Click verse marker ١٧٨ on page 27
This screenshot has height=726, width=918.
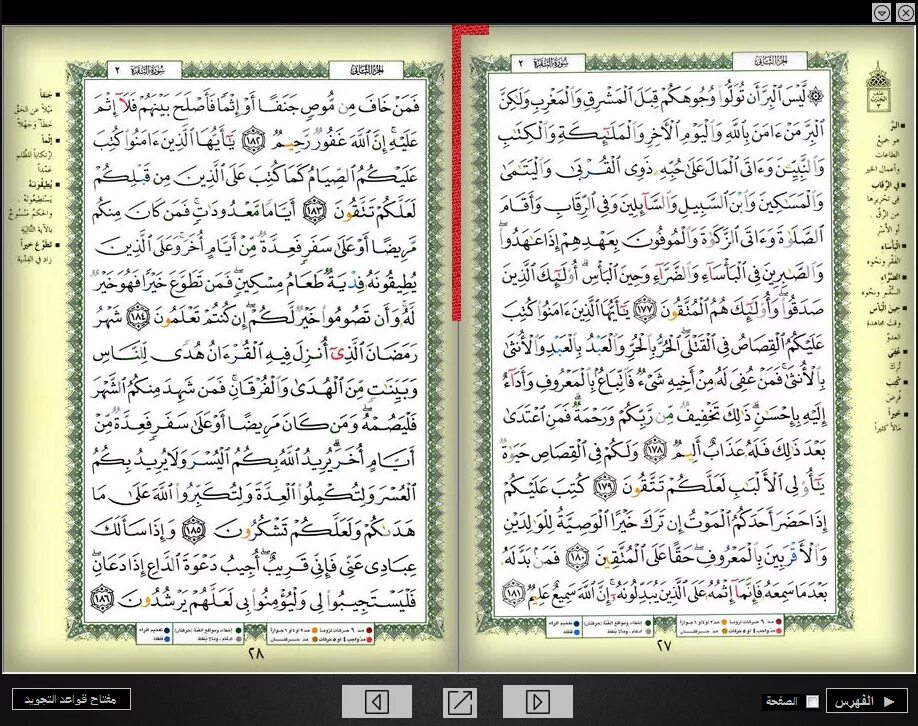pyautogui.click(x=655, y=451)
